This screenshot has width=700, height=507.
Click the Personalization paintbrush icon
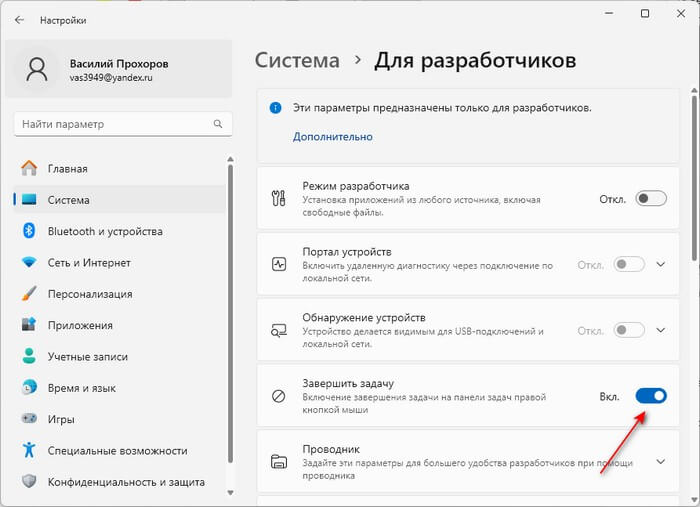click(x=29, y=294)
